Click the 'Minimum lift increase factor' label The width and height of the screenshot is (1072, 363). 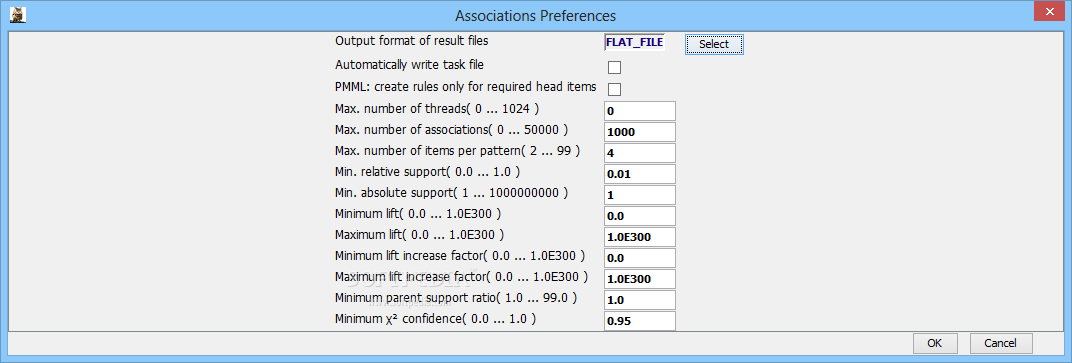(460, 256)
